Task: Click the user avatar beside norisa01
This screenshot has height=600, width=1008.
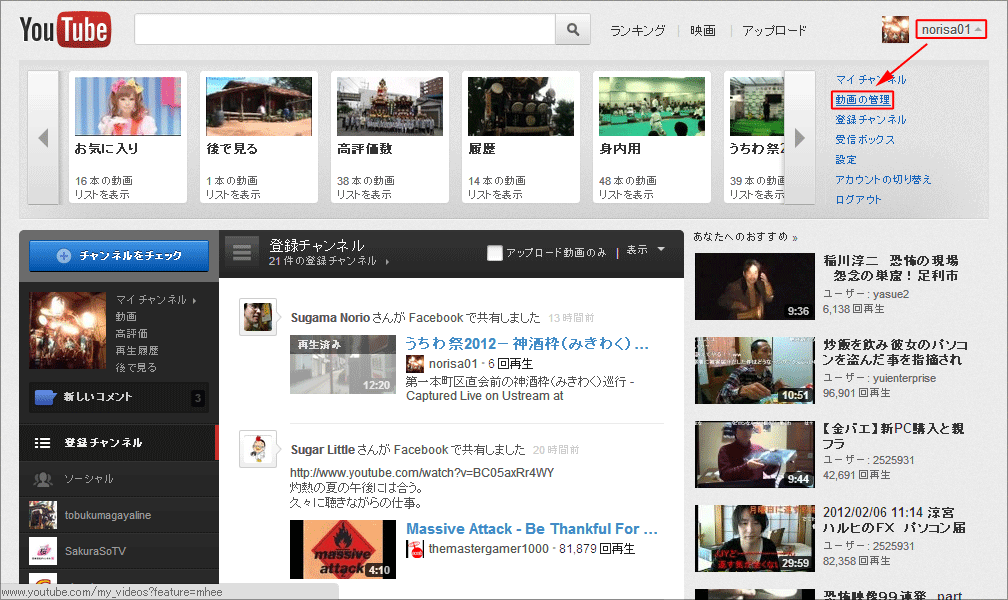Action: pos(895,30)
